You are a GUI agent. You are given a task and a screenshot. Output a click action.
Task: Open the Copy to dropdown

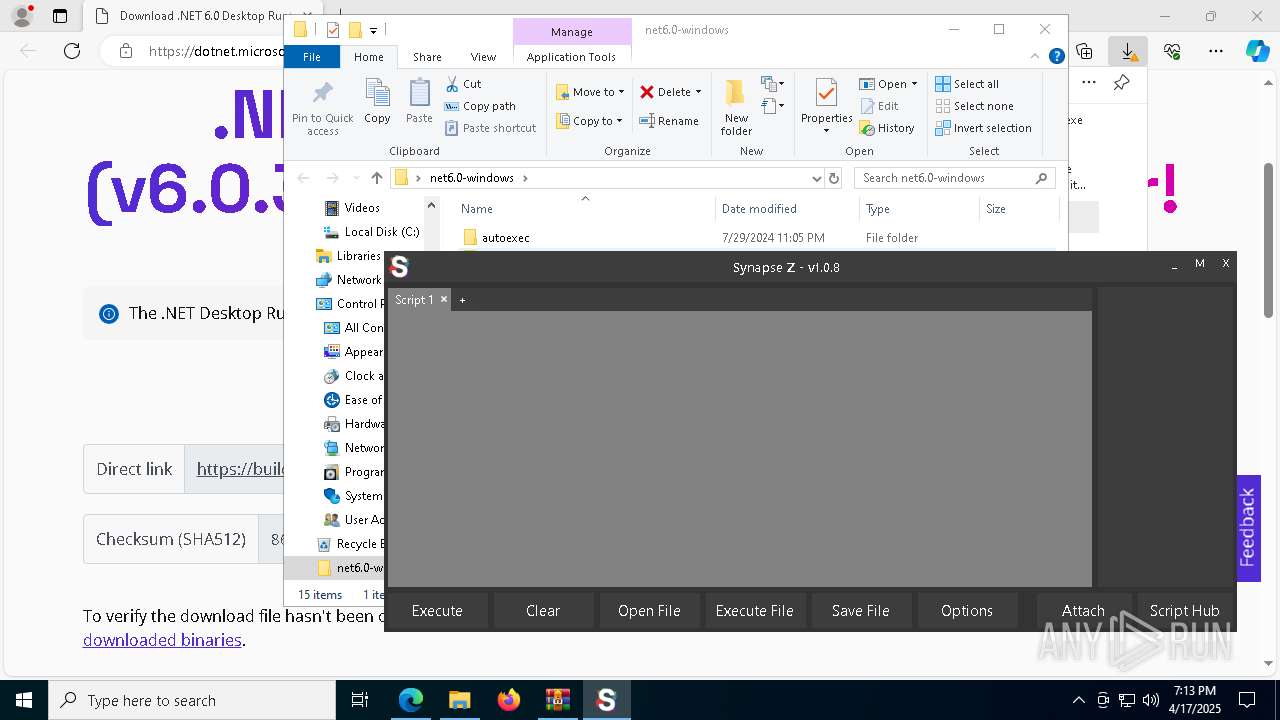tap(590, 121)
